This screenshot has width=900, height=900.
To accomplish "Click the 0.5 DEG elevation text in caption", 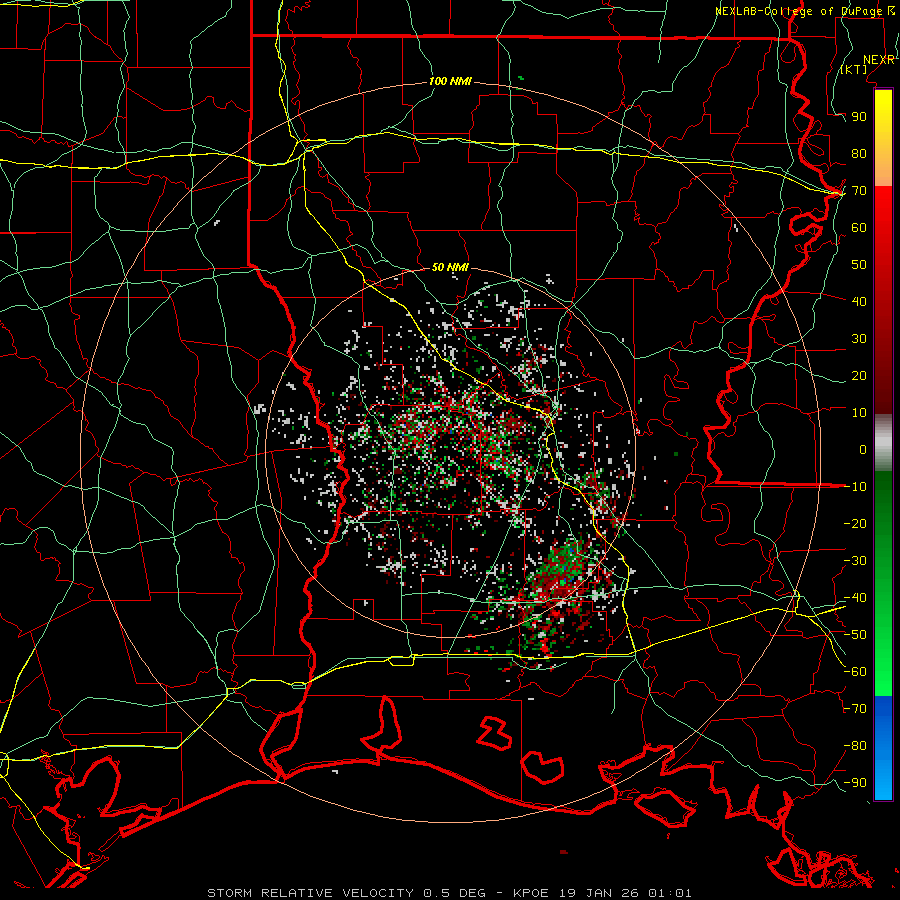I will 454,893.
